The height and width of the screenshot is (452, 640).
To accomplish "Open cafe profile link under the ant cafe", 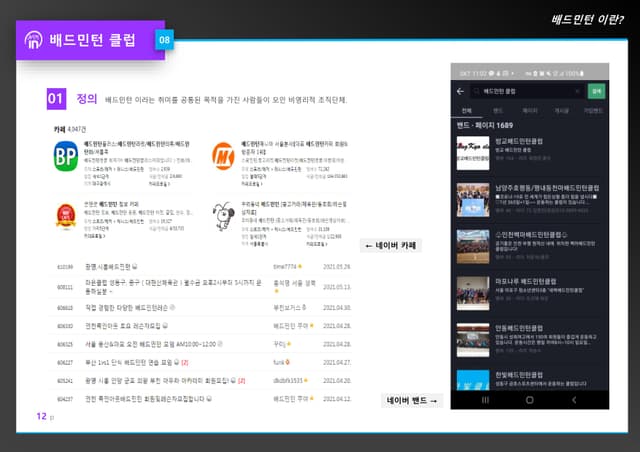I will pos(317,244).
